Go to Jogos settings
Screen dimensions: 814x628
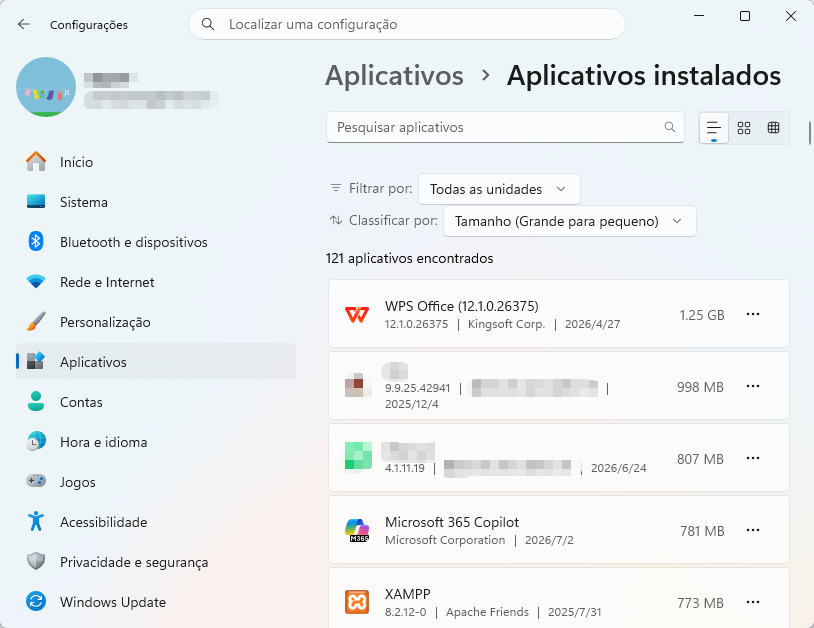(x=156, y=482)
